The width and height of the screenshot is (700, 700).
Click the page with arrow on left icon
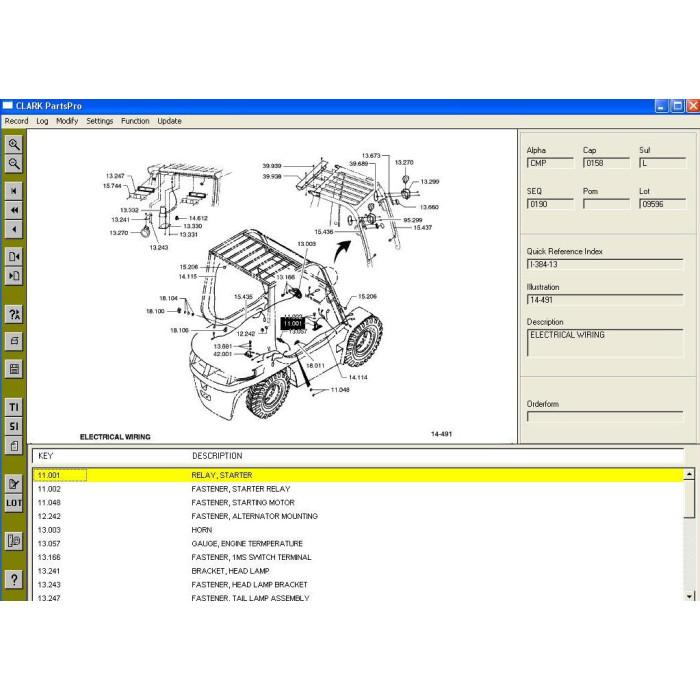14,276
